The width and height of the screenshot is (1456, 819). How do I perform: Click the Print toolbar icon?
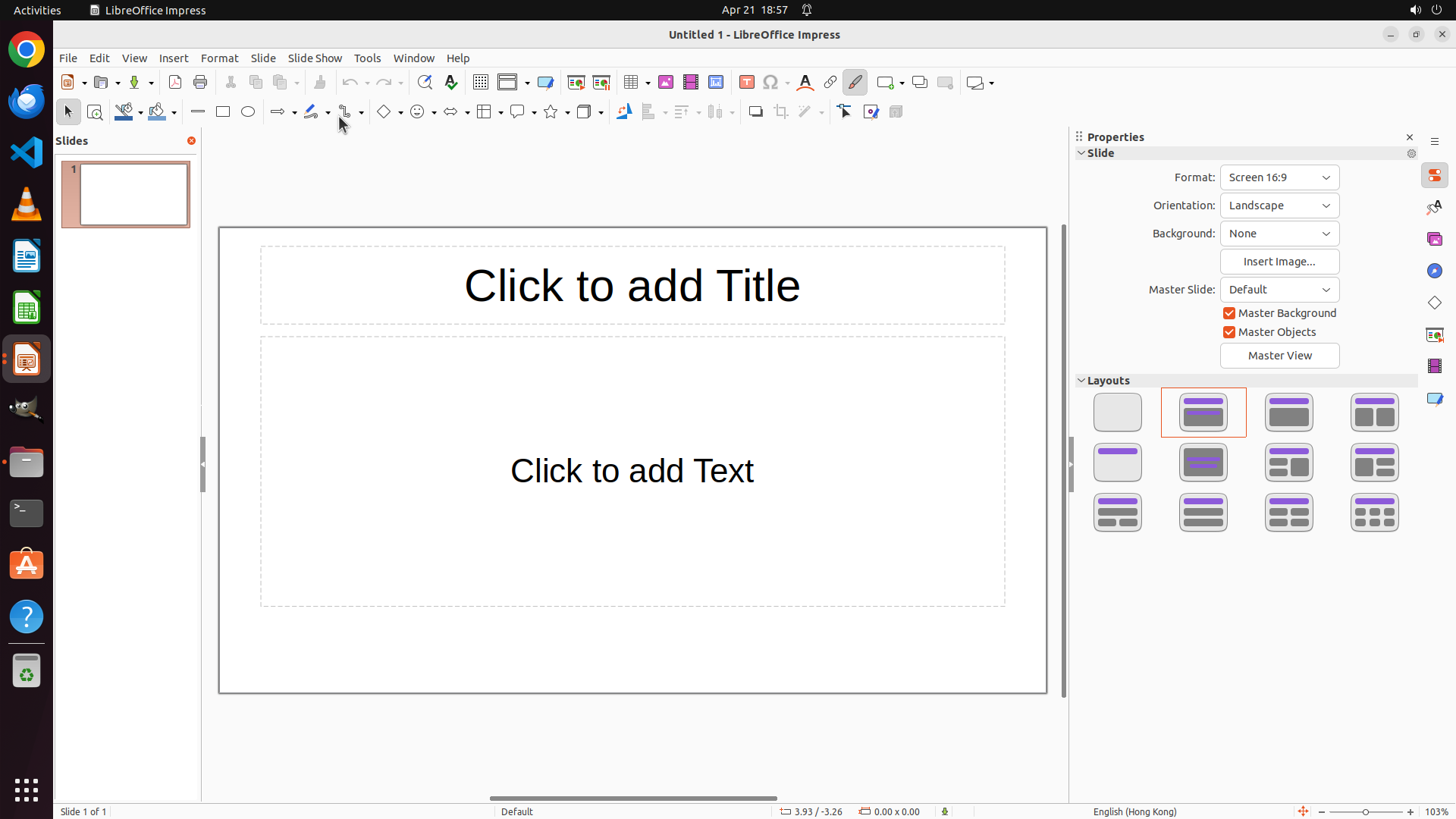click(x=200, y=82)
